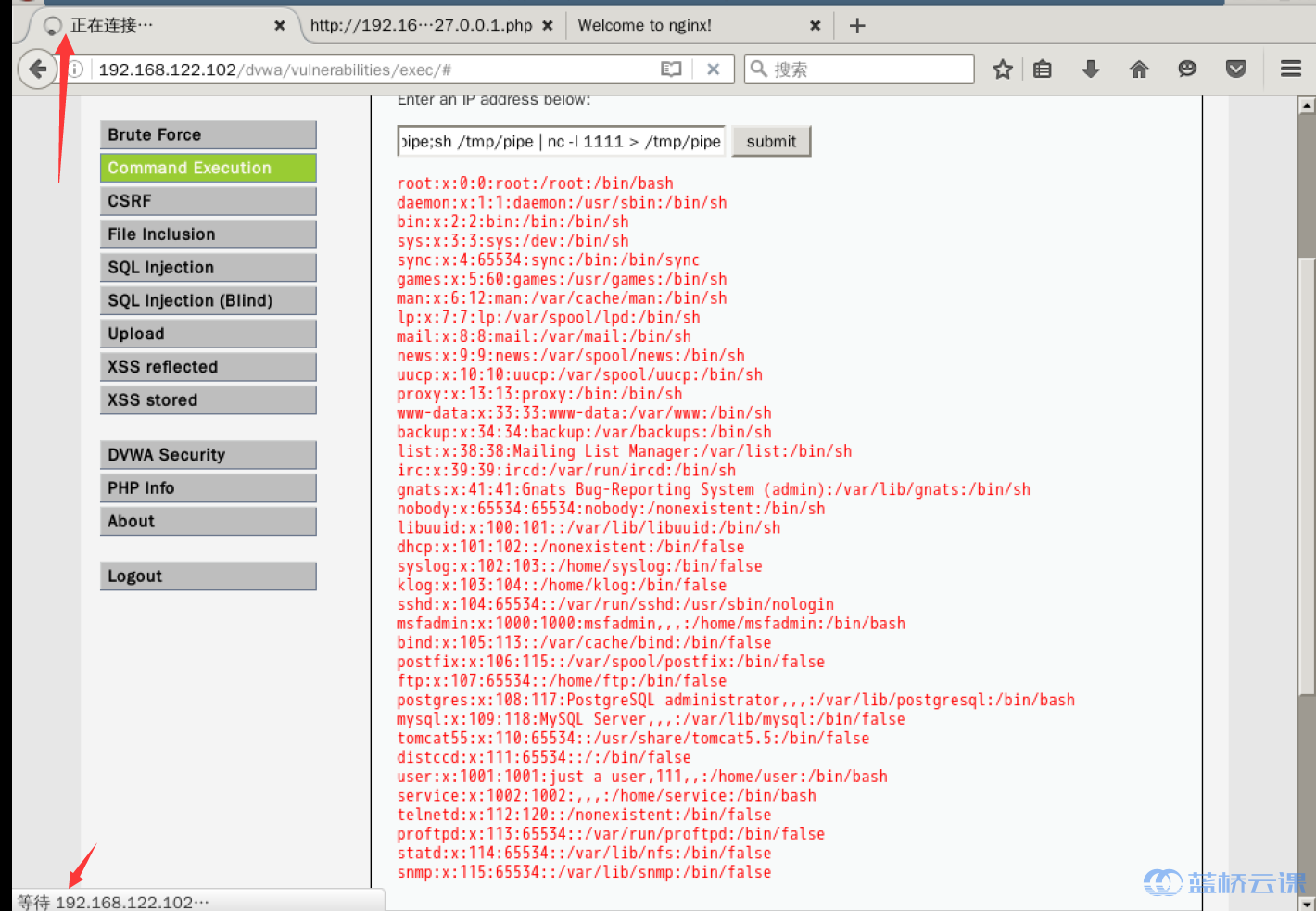Open the Upload page
Image resolution: width=1316 pixels, height=911 pixels.
coord(209,334)
